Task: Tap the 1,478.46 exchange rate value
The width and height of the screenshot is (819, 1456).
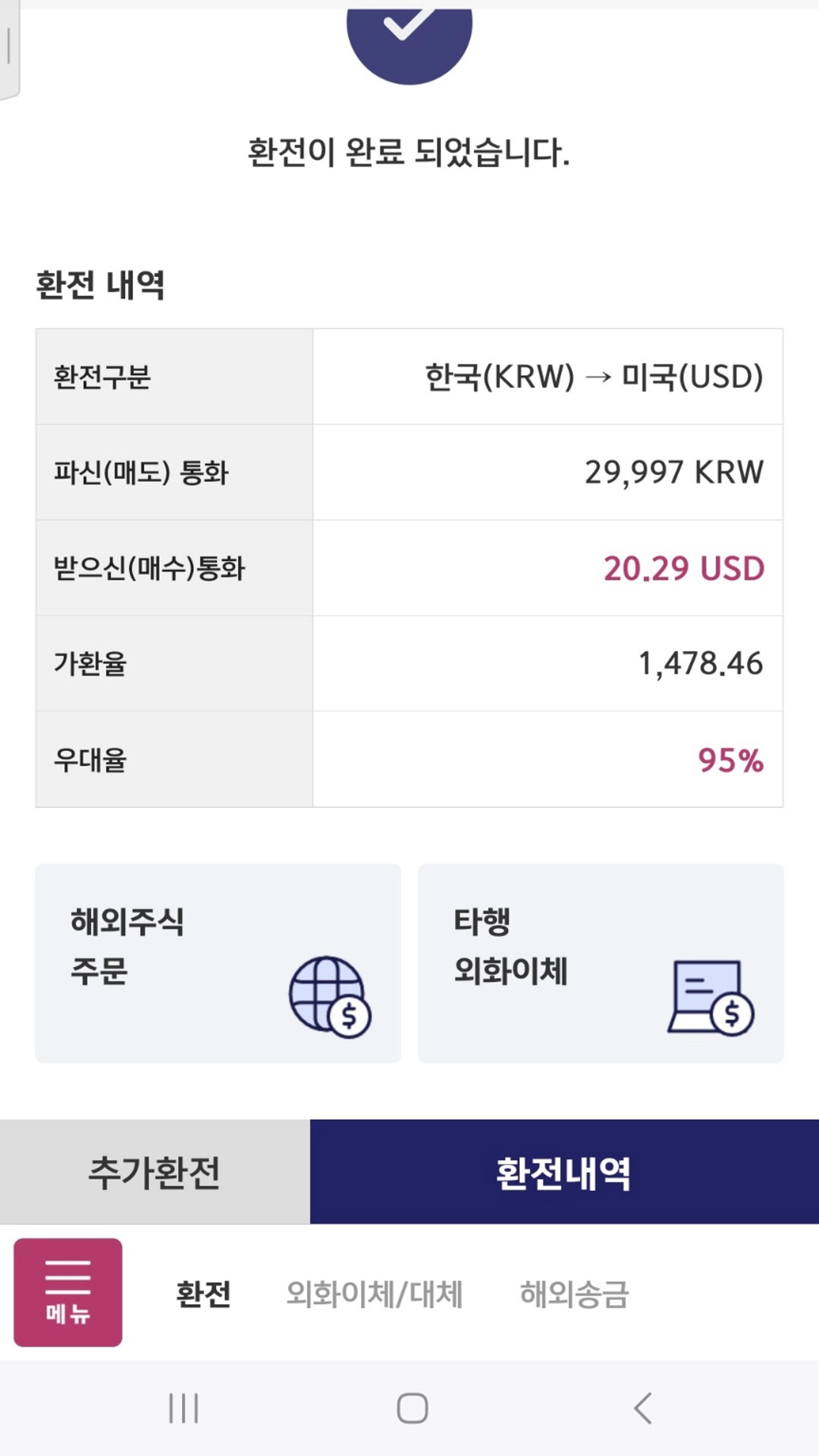Action: click(700, 663)
